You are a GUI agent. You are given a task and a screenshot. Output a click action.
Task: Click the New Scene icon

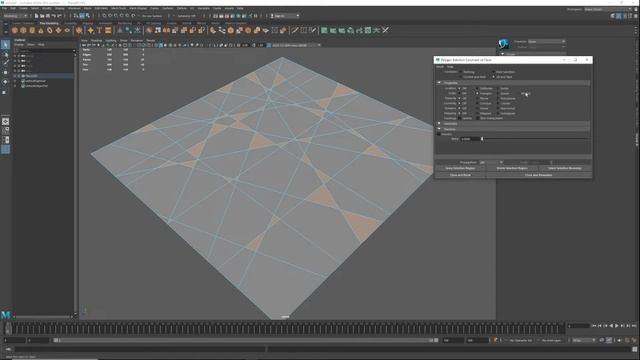click(x=36, y=16)
